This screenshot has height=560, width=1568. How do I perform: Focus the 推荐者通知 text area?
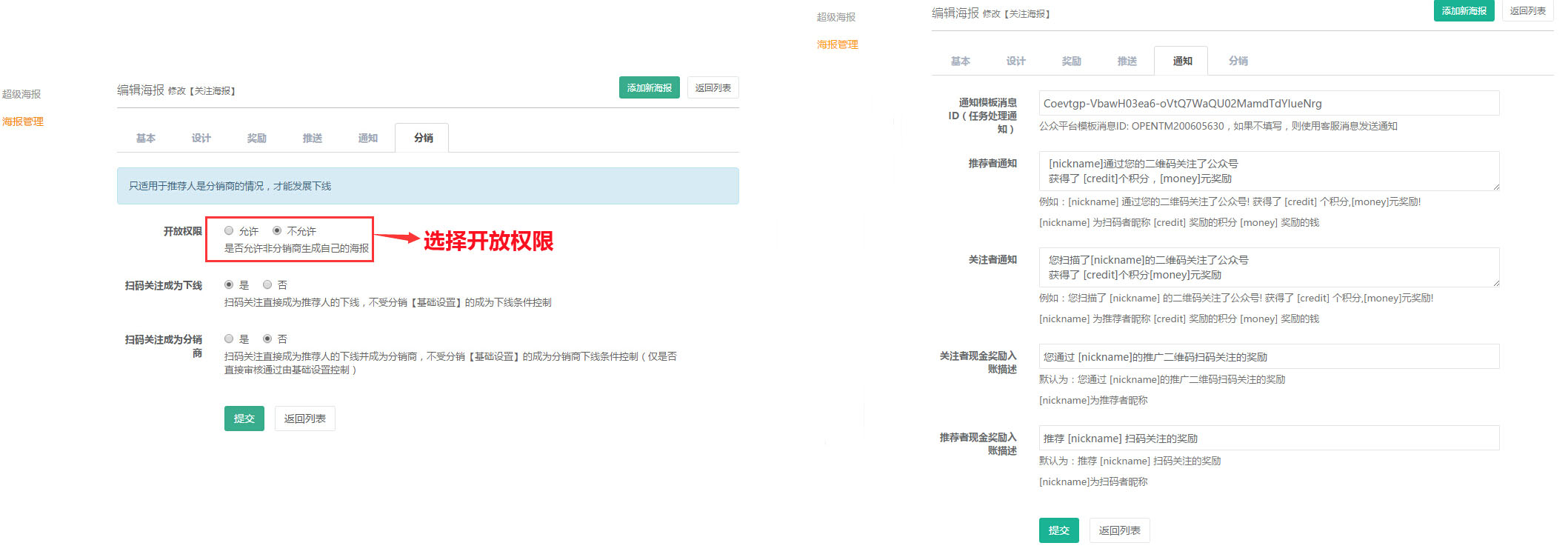[1268, 171]
